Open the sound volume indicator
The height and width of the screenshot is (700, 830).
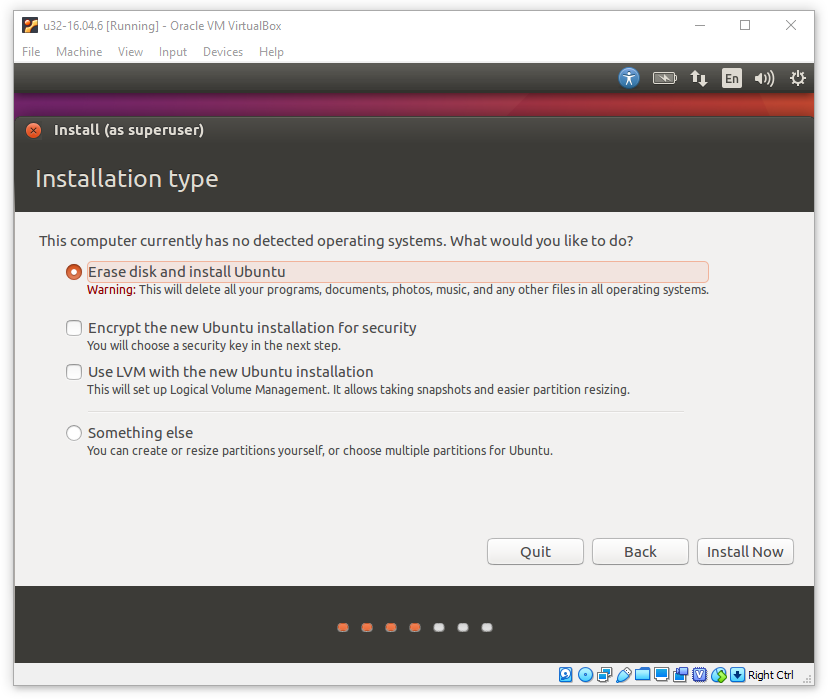[765, 78]
